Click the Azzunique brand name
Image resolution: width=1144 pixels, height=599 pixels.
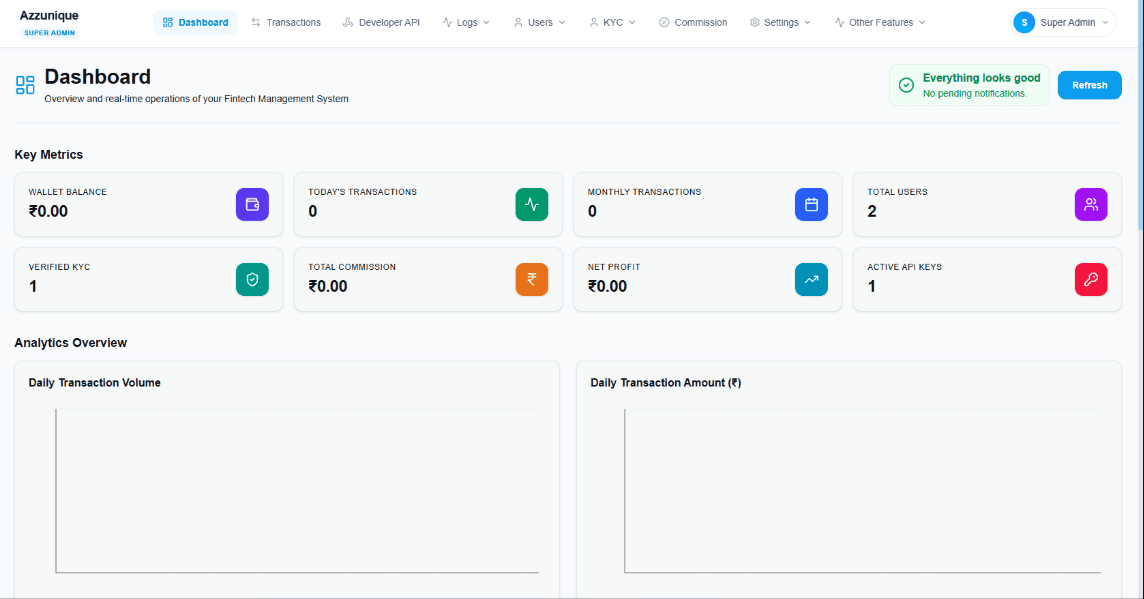(x=49, y=15)
